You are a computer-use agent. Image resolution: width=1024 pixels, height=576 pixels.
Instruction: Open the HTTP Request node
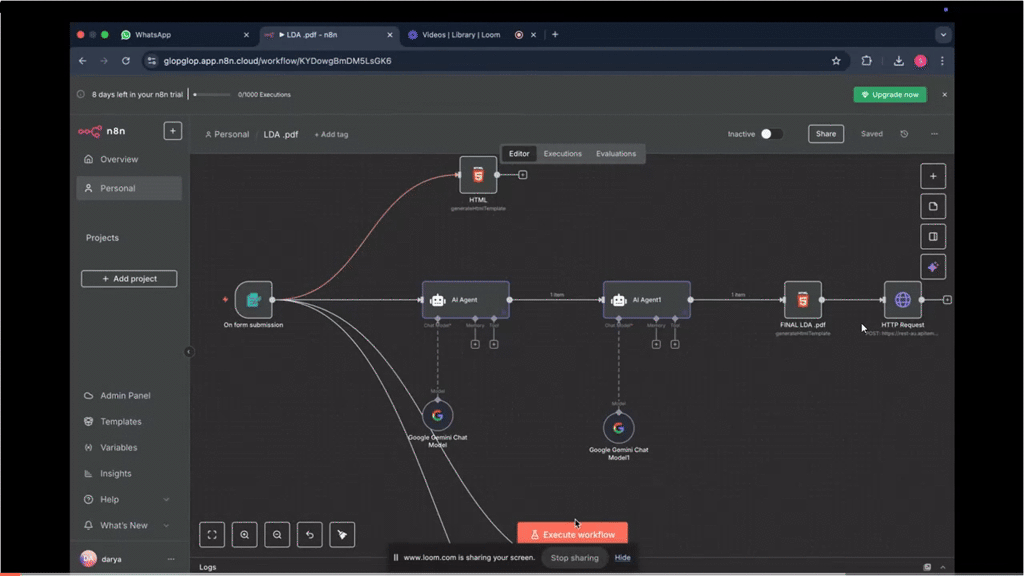(903, 300)
